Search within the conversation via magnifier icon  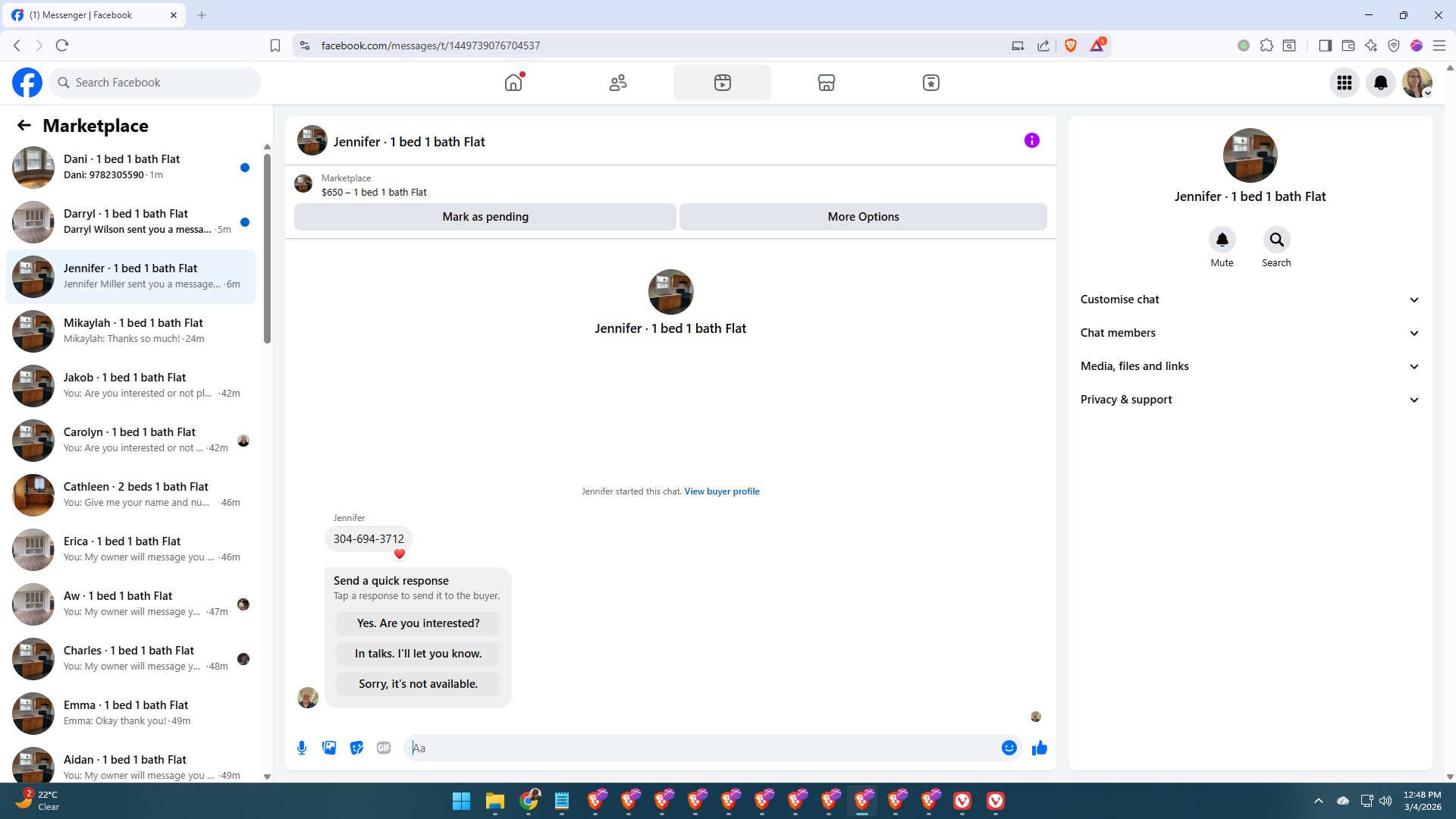click(x=1276, y=240)
